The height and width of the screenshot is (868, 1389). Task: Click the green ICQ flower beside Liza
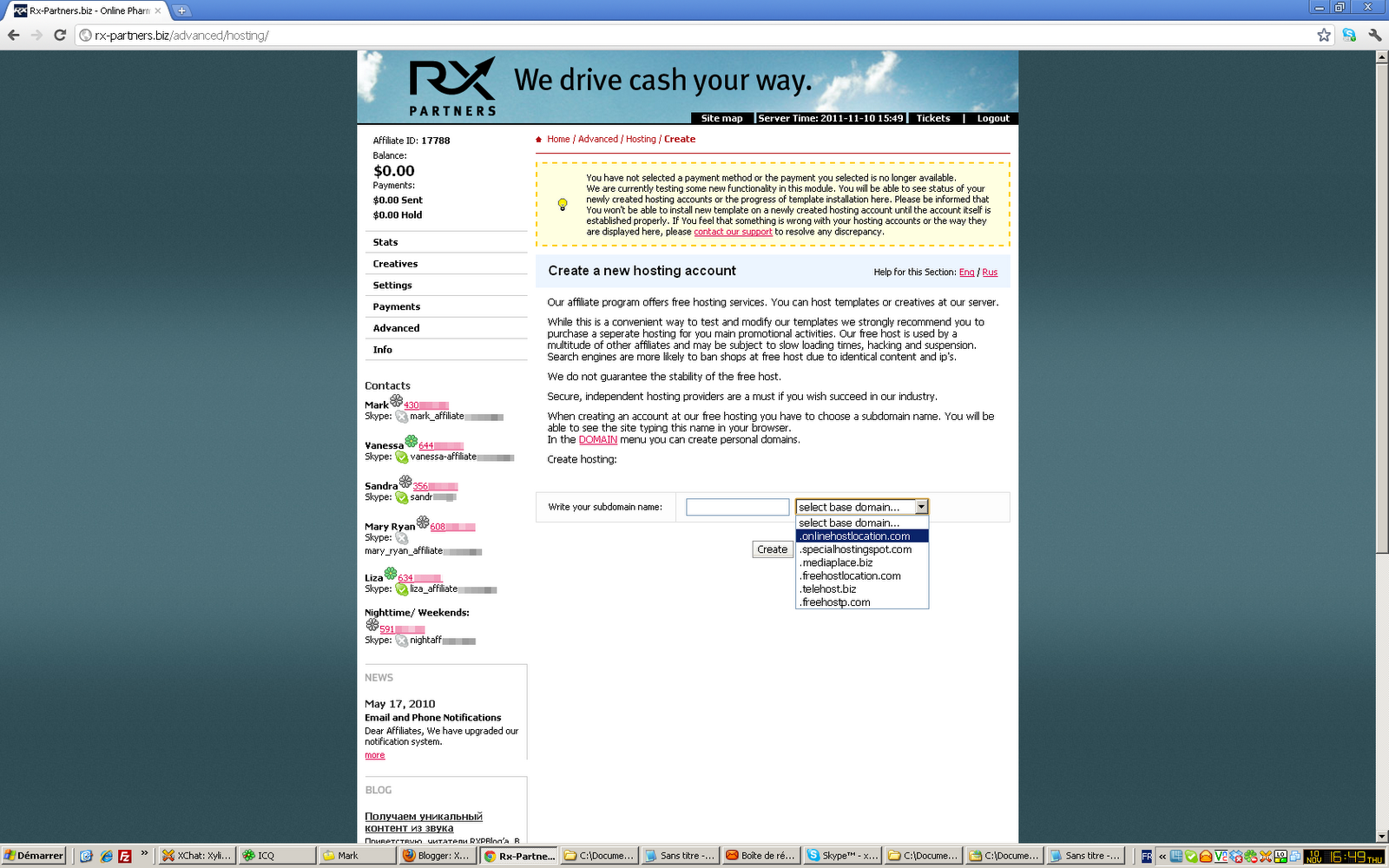[x=391, y=573]
